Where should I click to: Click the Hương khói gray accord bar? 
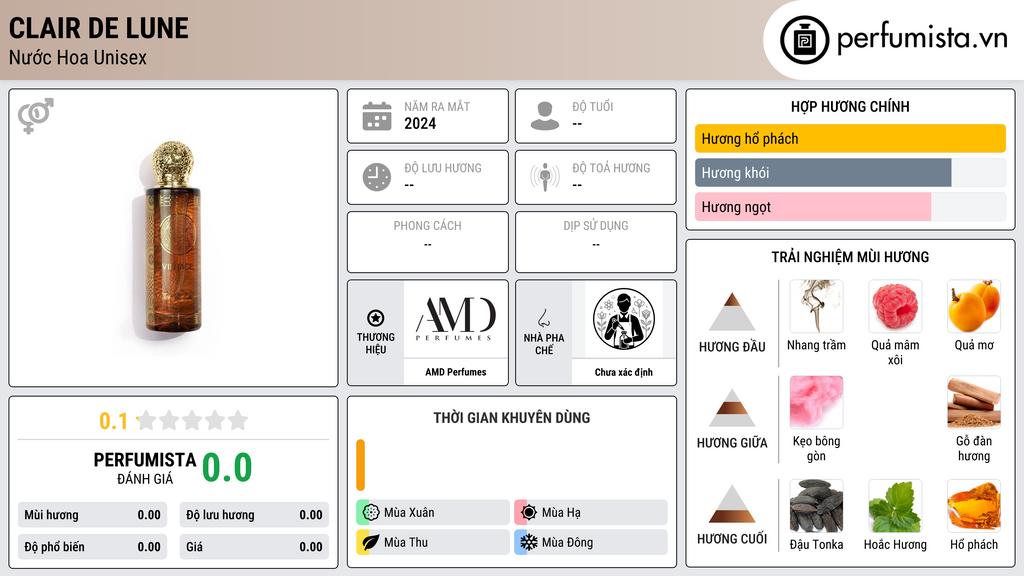pyautogui.click(x=823, y=173)
